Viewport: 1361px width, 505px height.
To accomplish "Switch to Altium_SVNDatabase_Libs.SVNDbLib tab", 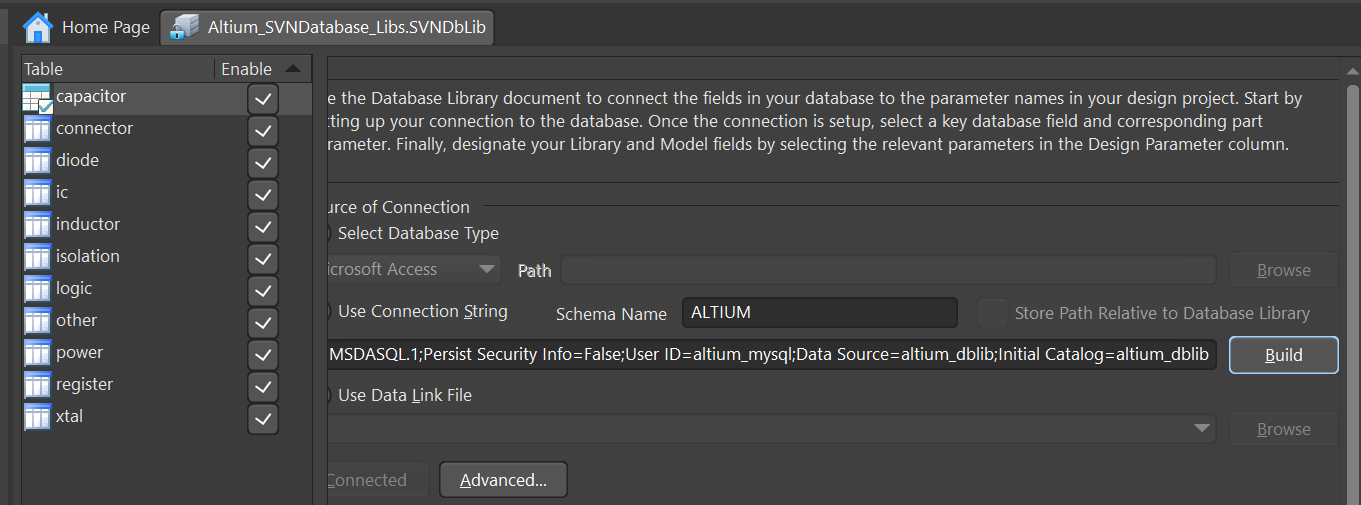I will tap(327, 27).
